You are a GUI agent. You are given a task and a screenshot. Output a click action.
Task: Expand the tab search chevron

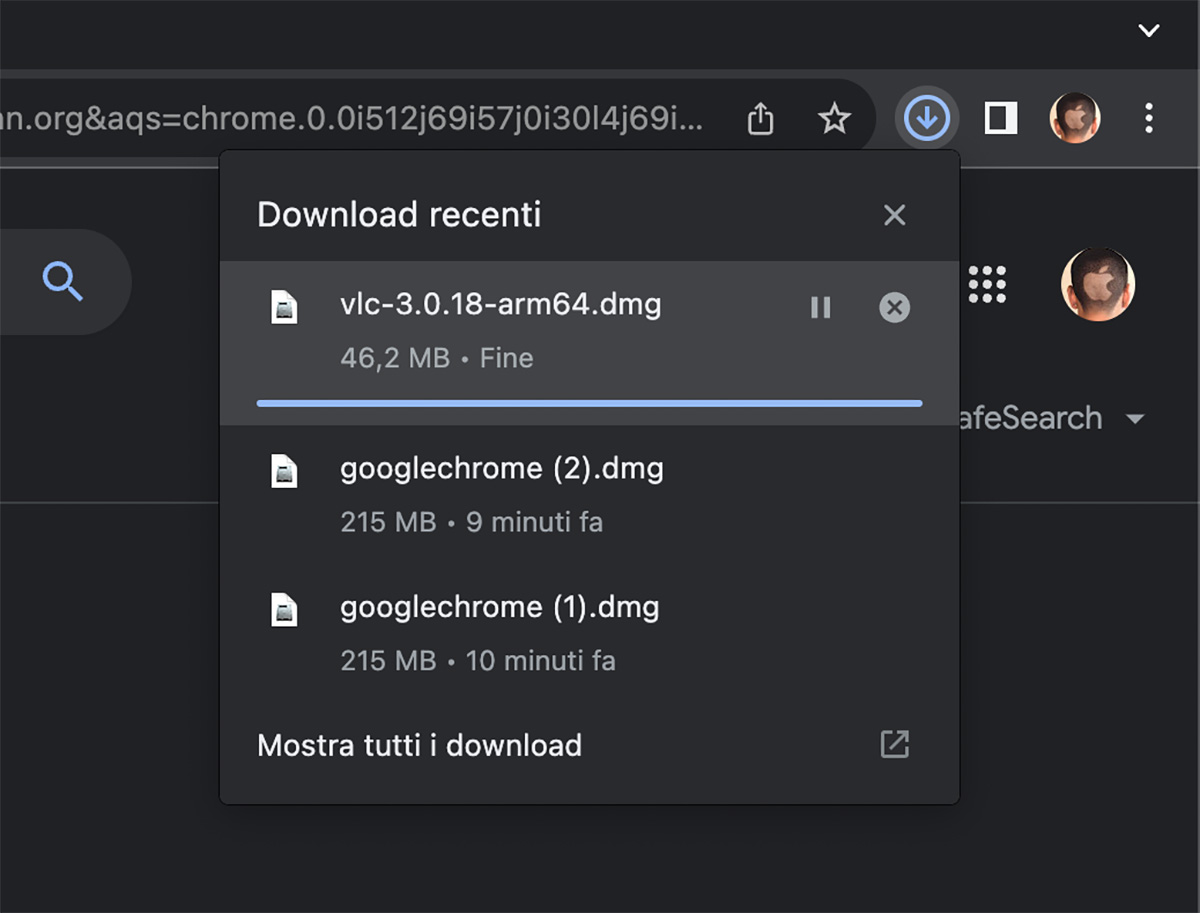click(x=1149, y=31)
